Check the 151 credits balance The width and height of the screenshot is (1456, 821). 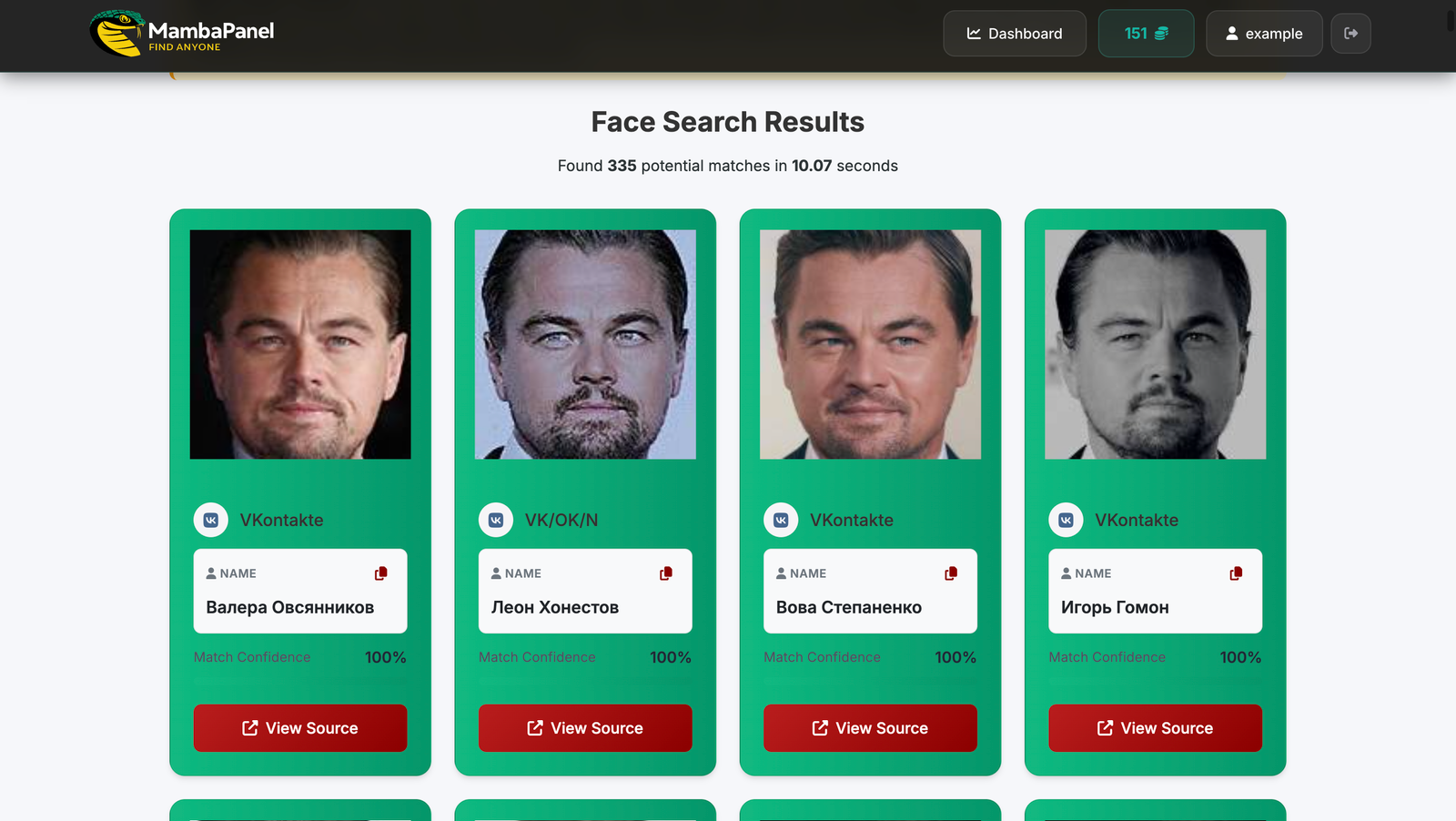[1145, 34]
